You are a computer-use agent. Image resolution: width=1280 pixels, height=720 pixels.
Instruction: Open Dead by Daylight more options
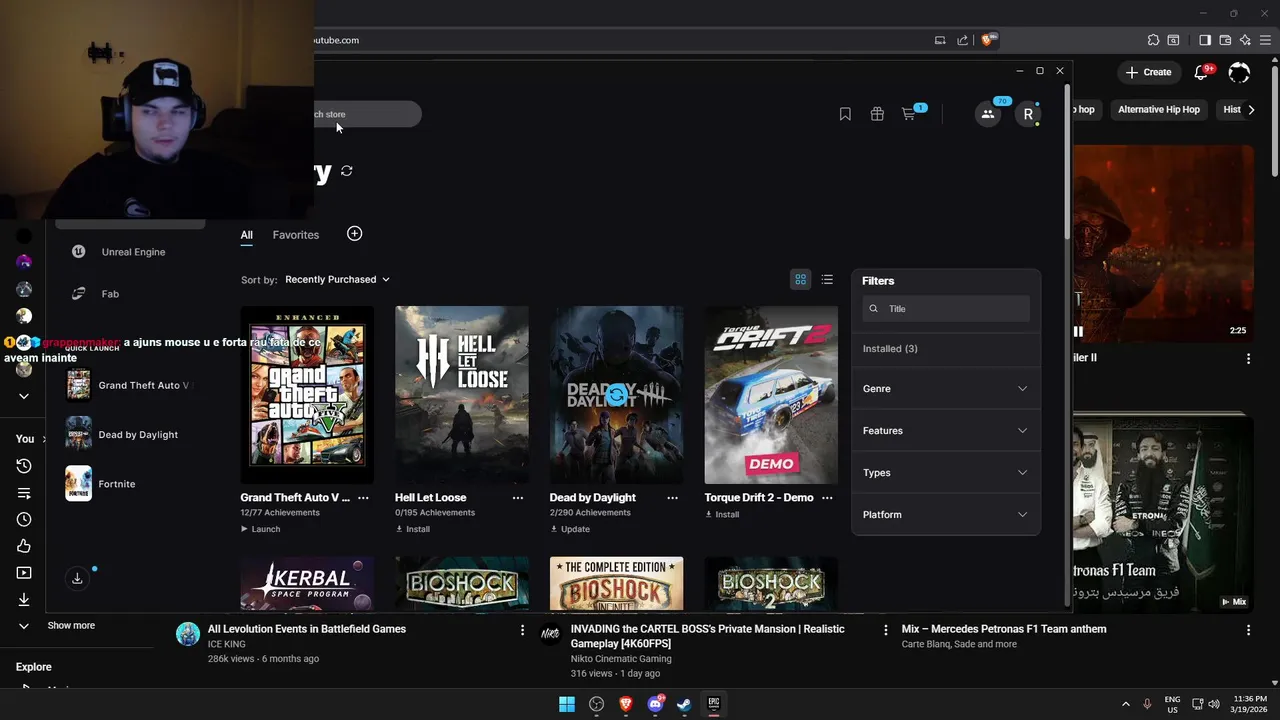672,498
